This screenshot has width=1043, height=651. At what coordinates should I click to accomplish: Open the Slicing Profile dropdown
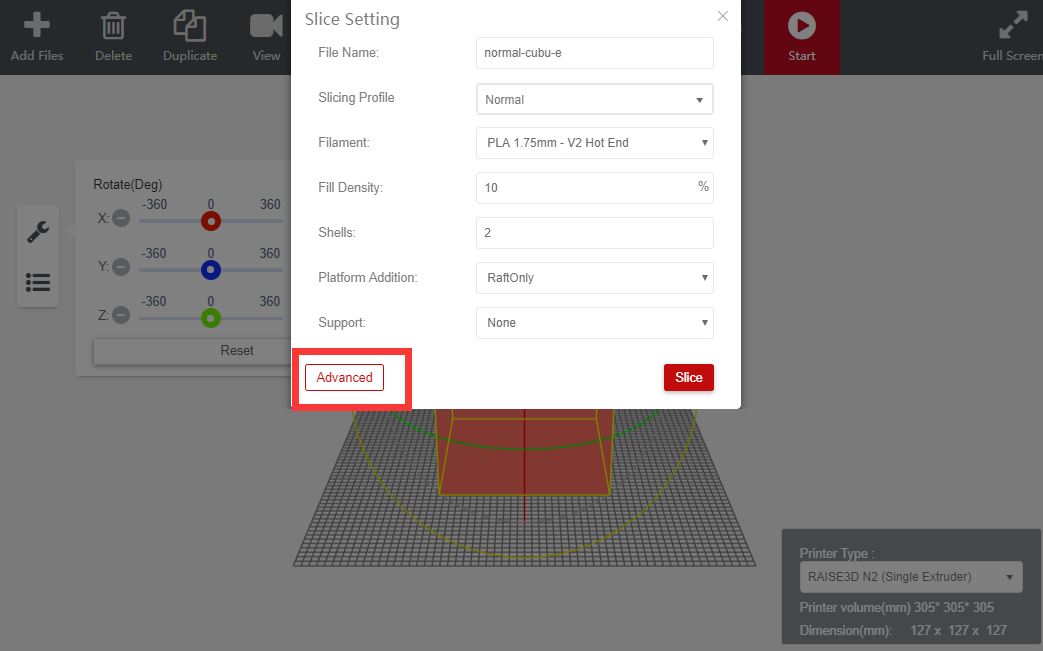coord(595,99)
